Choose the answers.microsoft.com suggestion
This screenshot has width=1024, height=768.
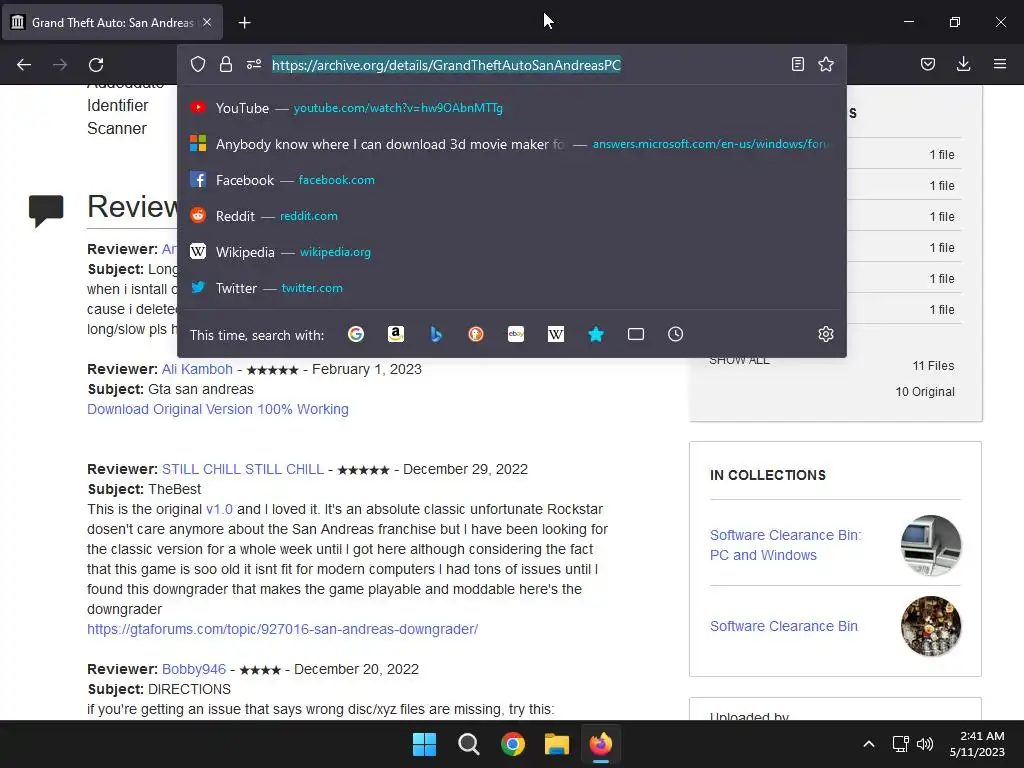tap(511, 144)
